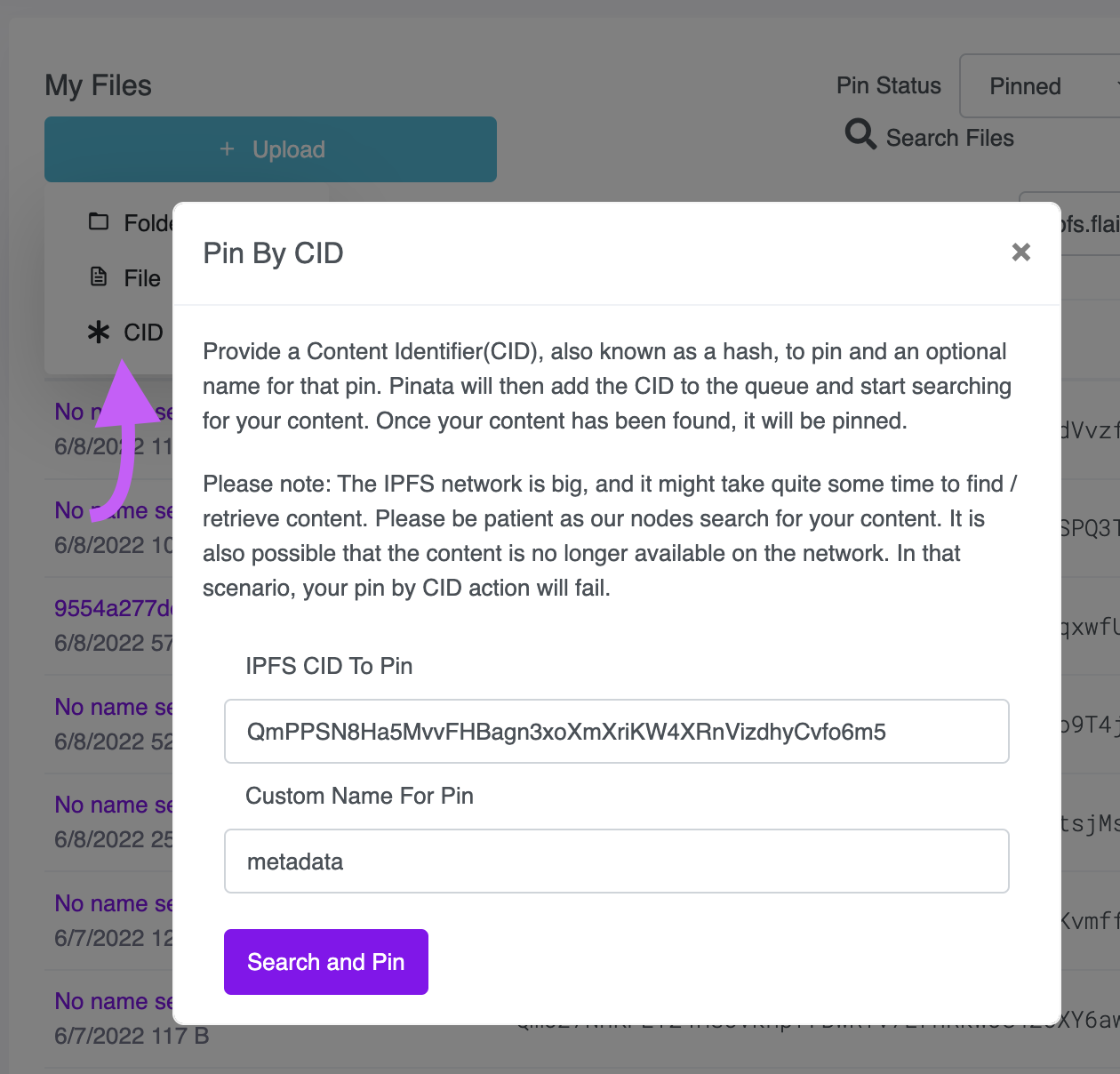The width and height of the screenshot is (1120, 1074).
Task: Open the Pin Status dropdown showing Pinned
Action: (x=1040, y=86)
